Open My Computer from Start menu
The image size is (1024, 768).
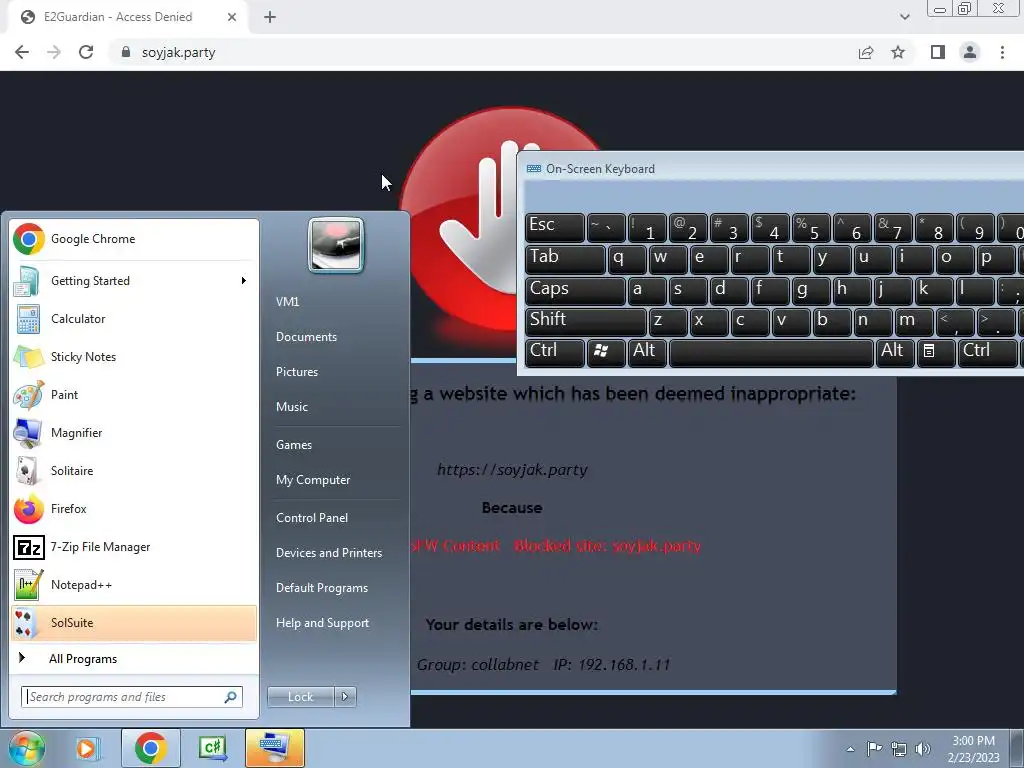pos(313,480)
